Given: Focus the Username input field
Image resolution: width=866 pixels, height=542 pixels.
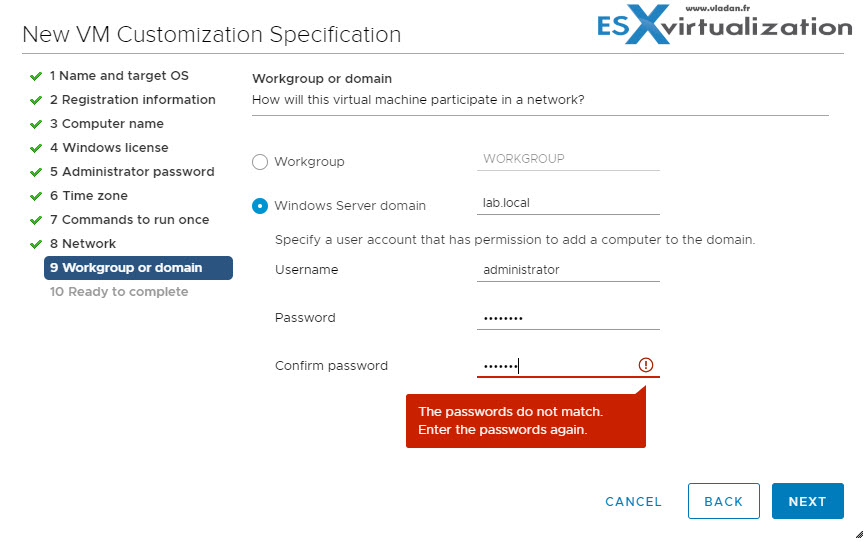Looking at the screenshot, I should click(x=568, y=270).
